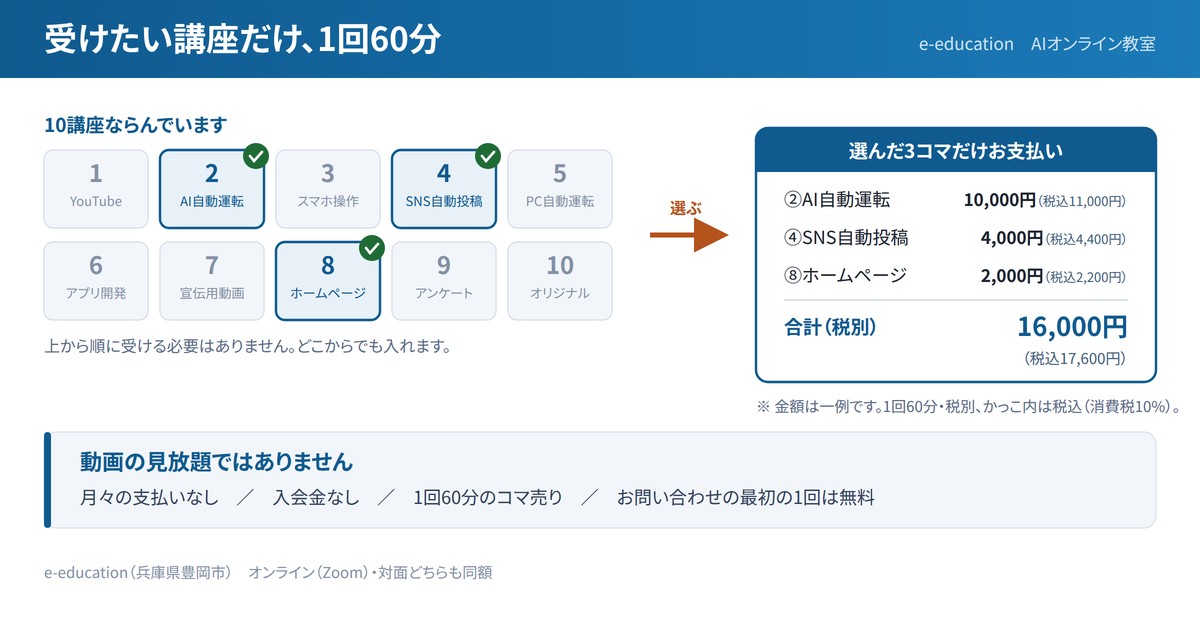
Task: Click green checkmark on AI自動運転 card
Action: [x=256, y=155]
